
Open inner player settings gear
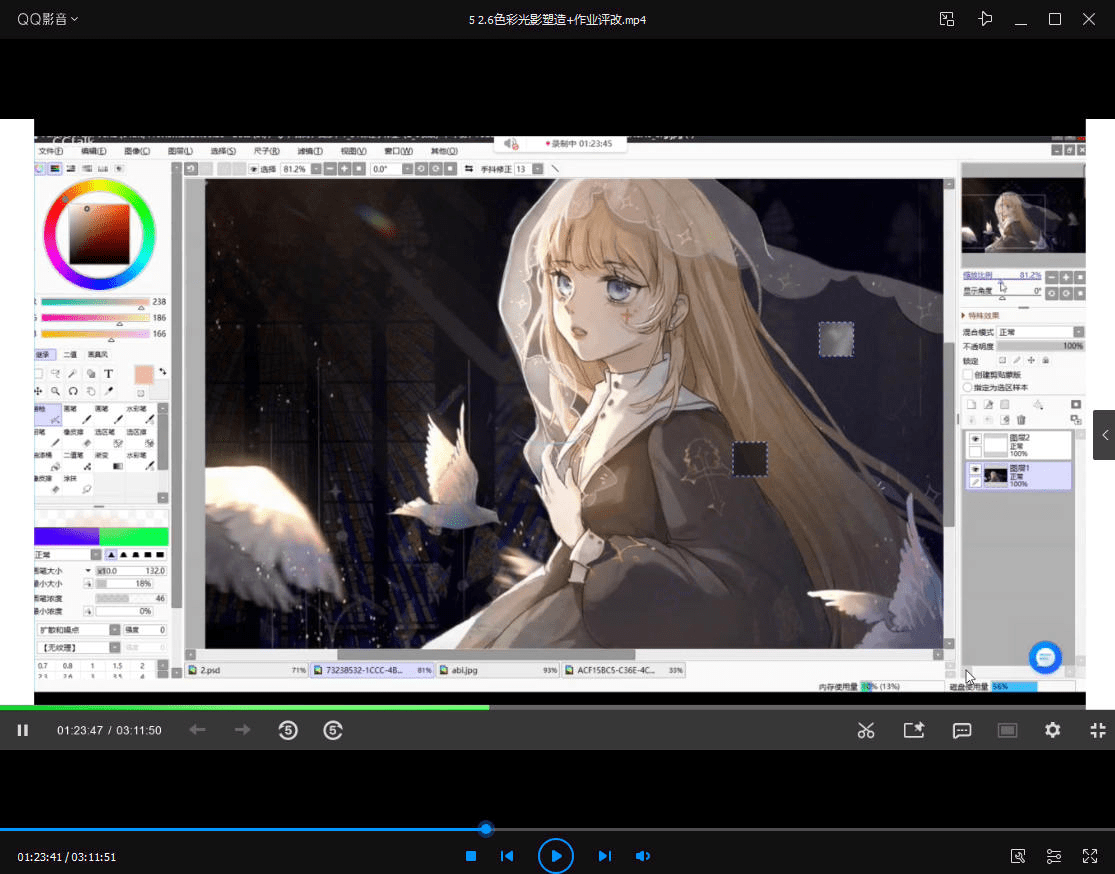(x=1052, y=730)
